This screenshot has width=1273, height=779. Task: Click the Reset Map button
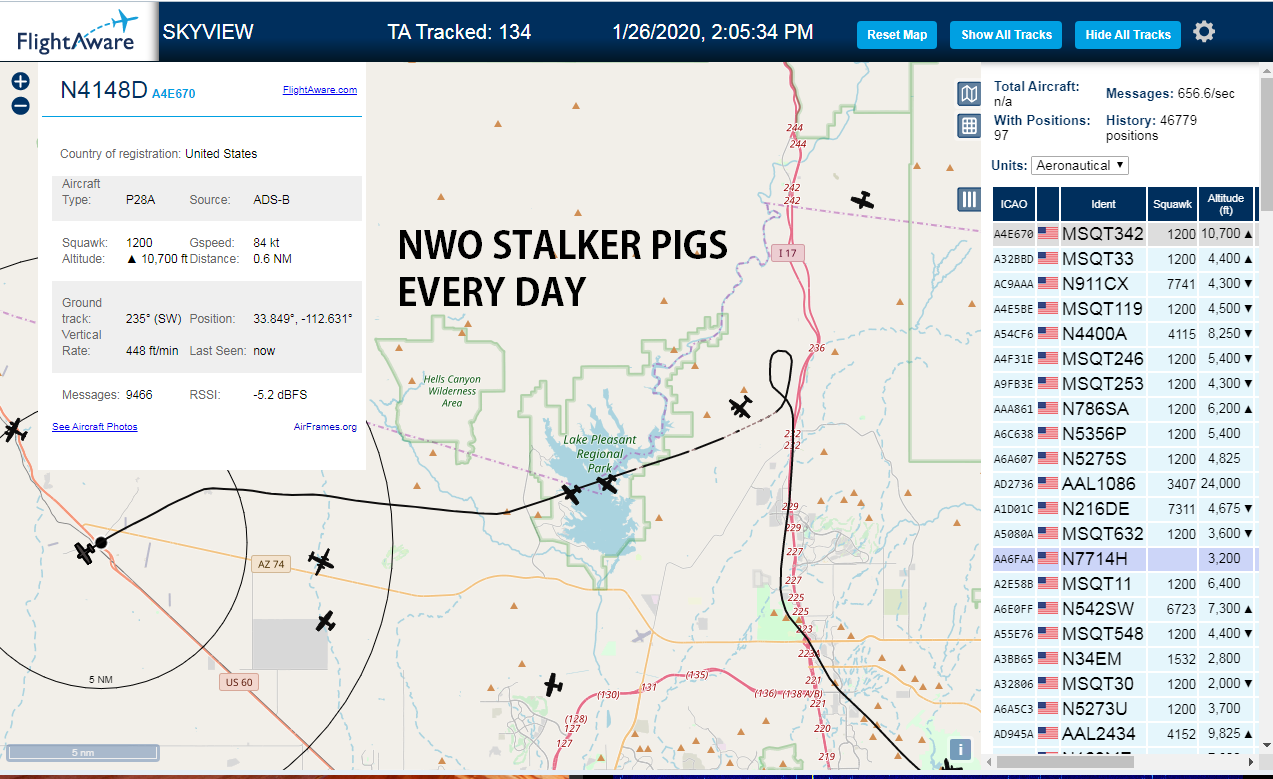point(897,35)
